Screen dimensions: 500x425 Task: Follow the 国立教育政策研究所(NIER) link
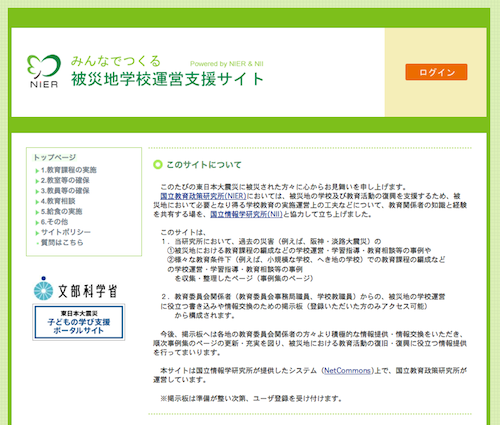pos(203,196)
